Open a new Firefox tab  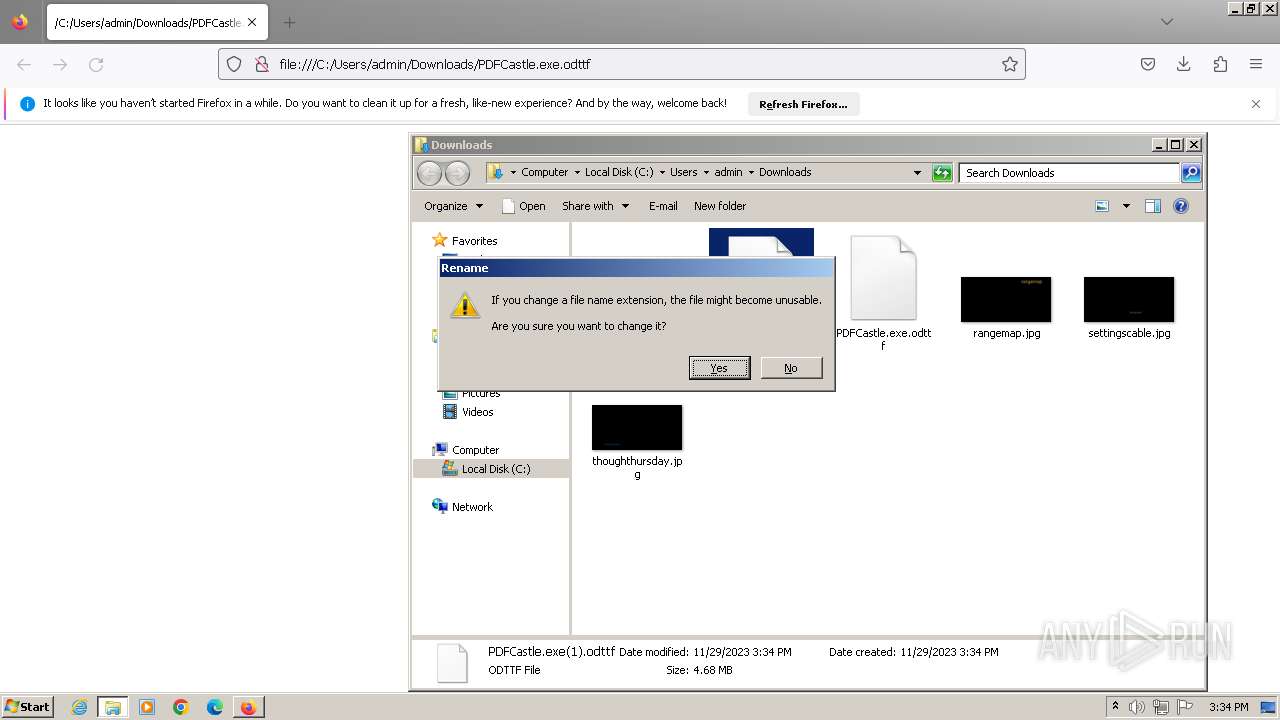[289, 22]
